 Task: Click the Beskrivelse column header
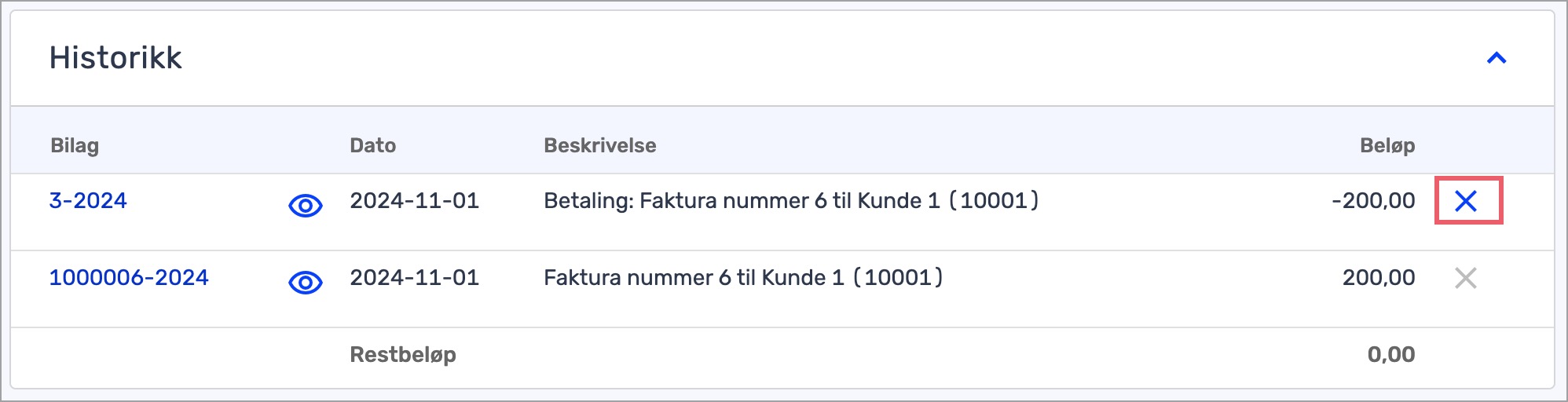click(x=600, y=145)
